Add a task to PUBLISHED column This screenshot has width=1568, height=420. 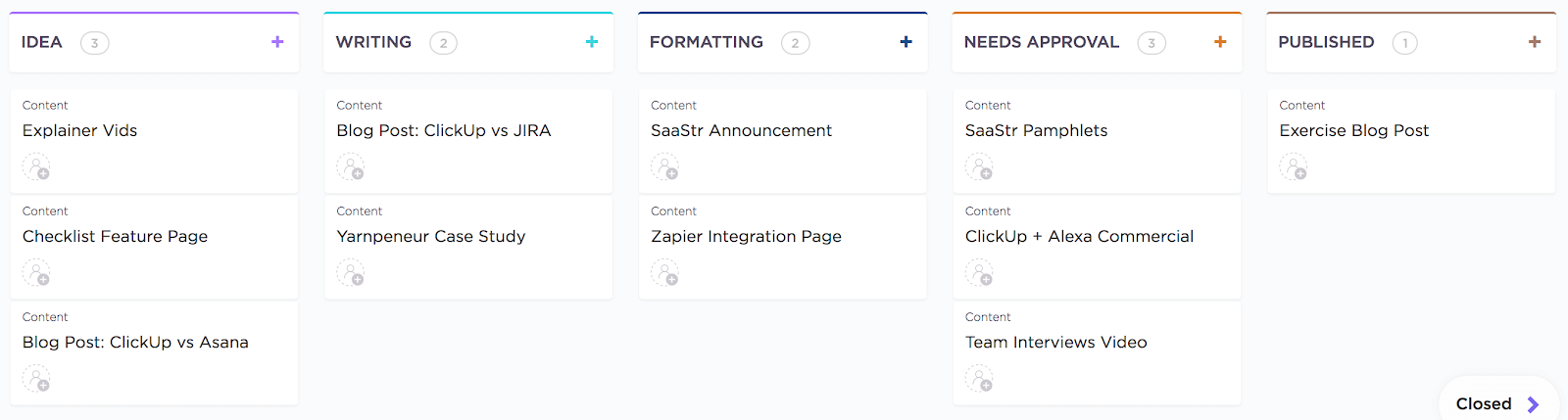(x=1535, y=42)
